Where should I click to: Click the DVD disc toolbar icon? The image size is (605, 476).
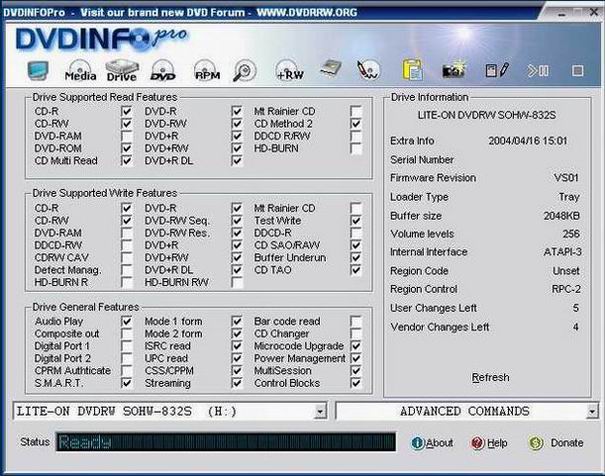coord(163,71)
